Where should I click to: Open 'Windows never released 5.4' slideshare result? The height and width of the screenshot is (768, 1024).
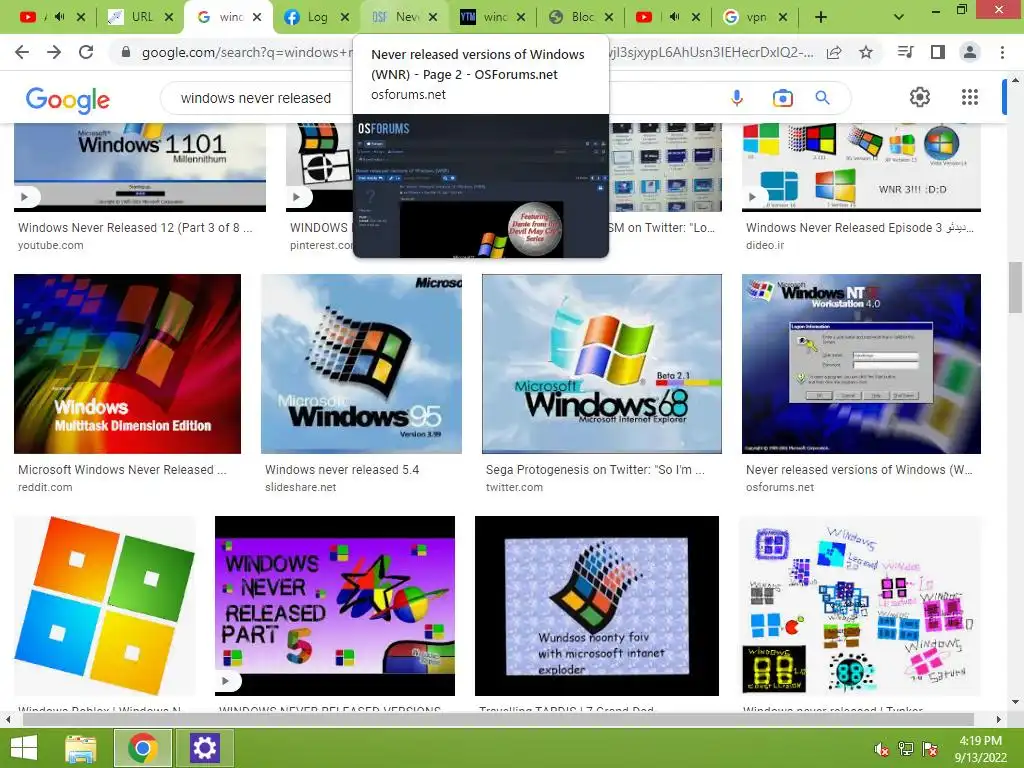pos(342,470)
